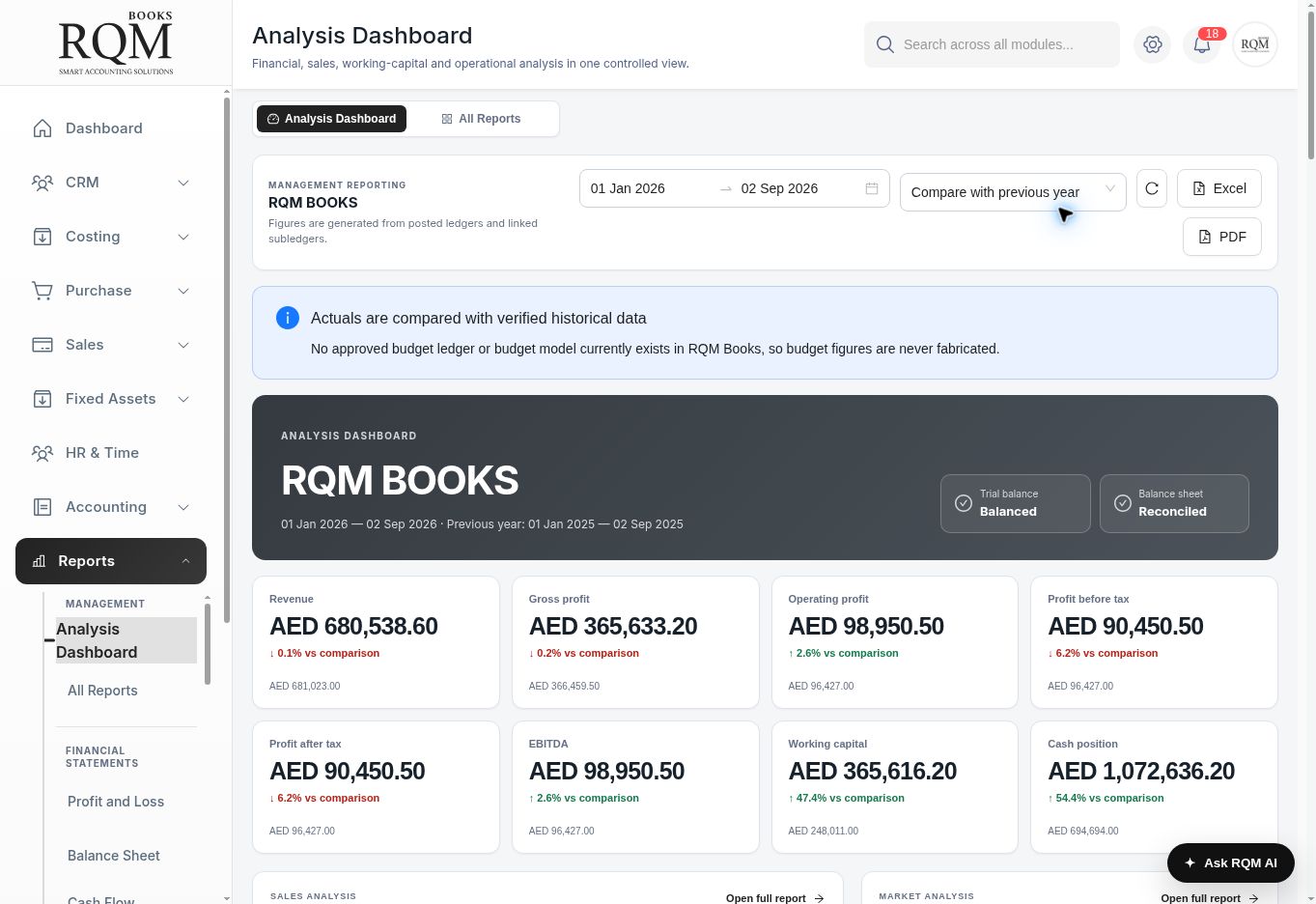Click the Sales card icon

(42, 345)
